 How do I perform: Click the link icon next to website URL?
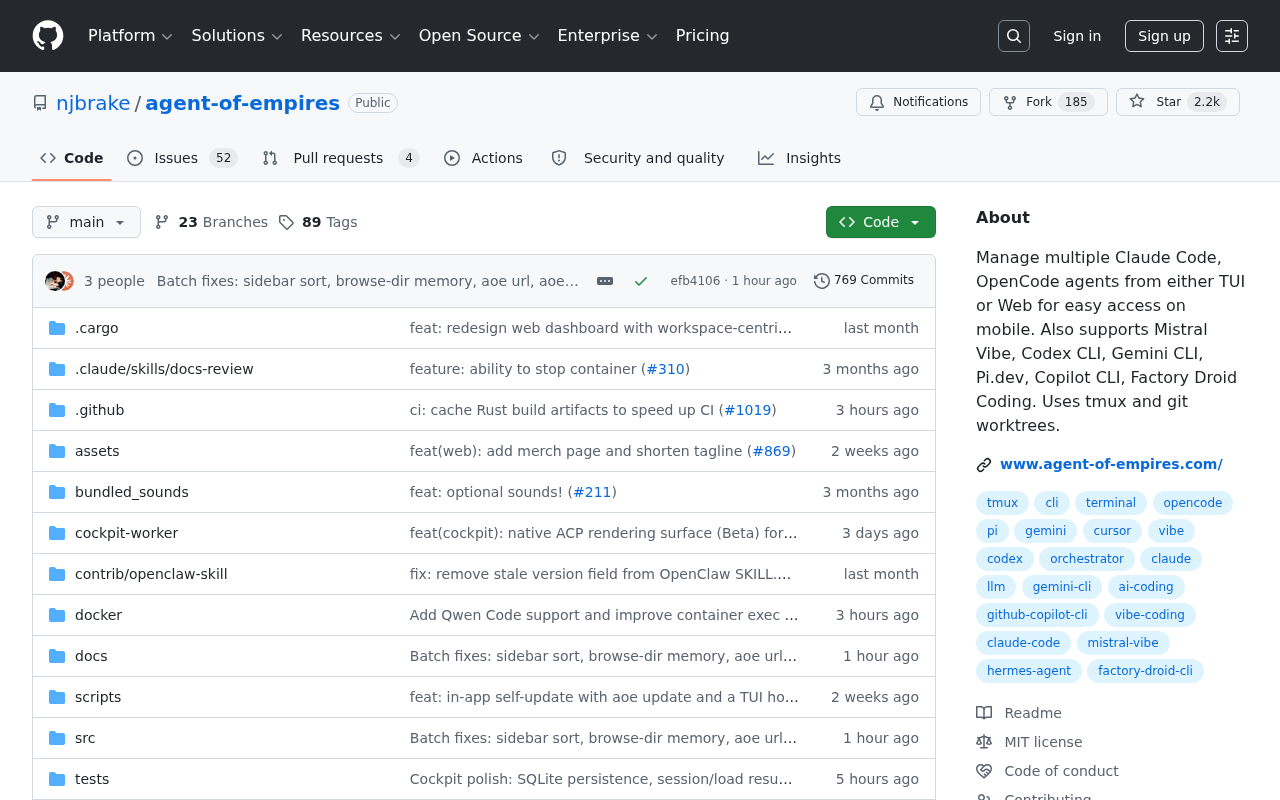pyautogui.click(x=984, y=465)
